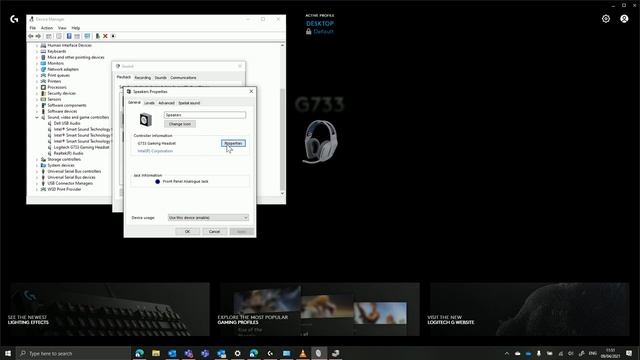Open Windows Start menu
The width and height of the screenshot is (640, 360).
click(8, 353)
